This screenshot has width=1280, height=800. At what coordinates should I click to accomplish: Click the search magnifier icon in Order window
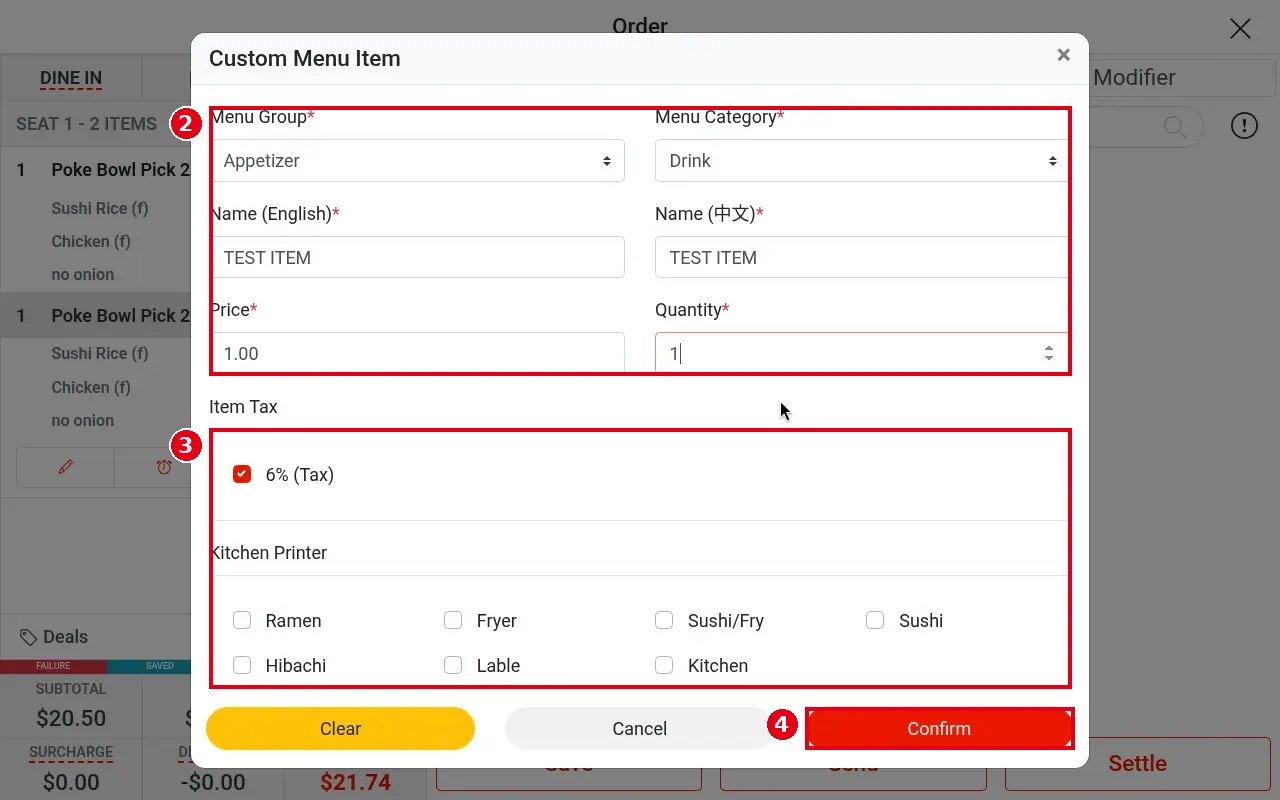[1175, 126]
